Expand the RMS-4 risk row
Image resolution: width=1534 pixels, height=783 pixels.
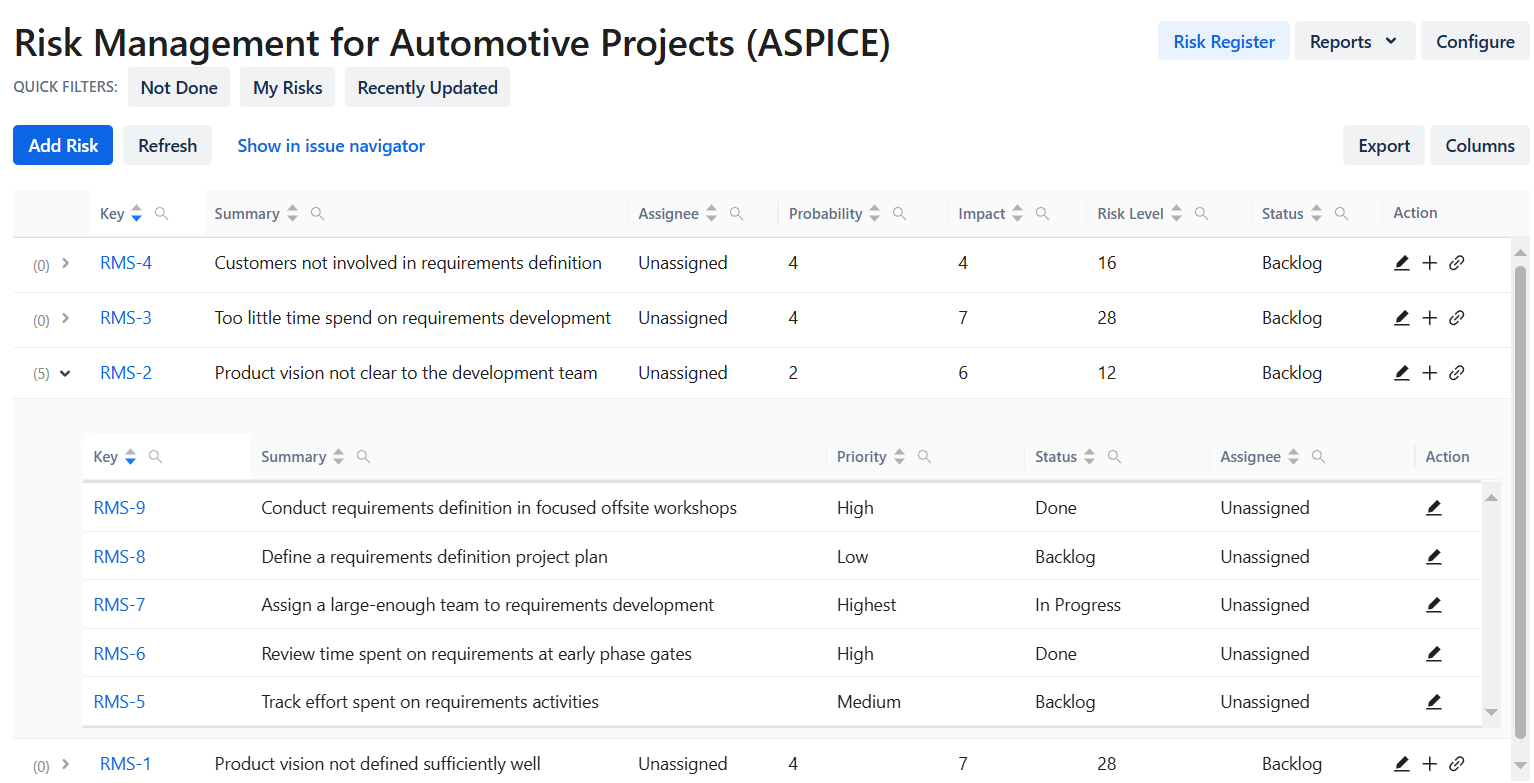point(65,264)
